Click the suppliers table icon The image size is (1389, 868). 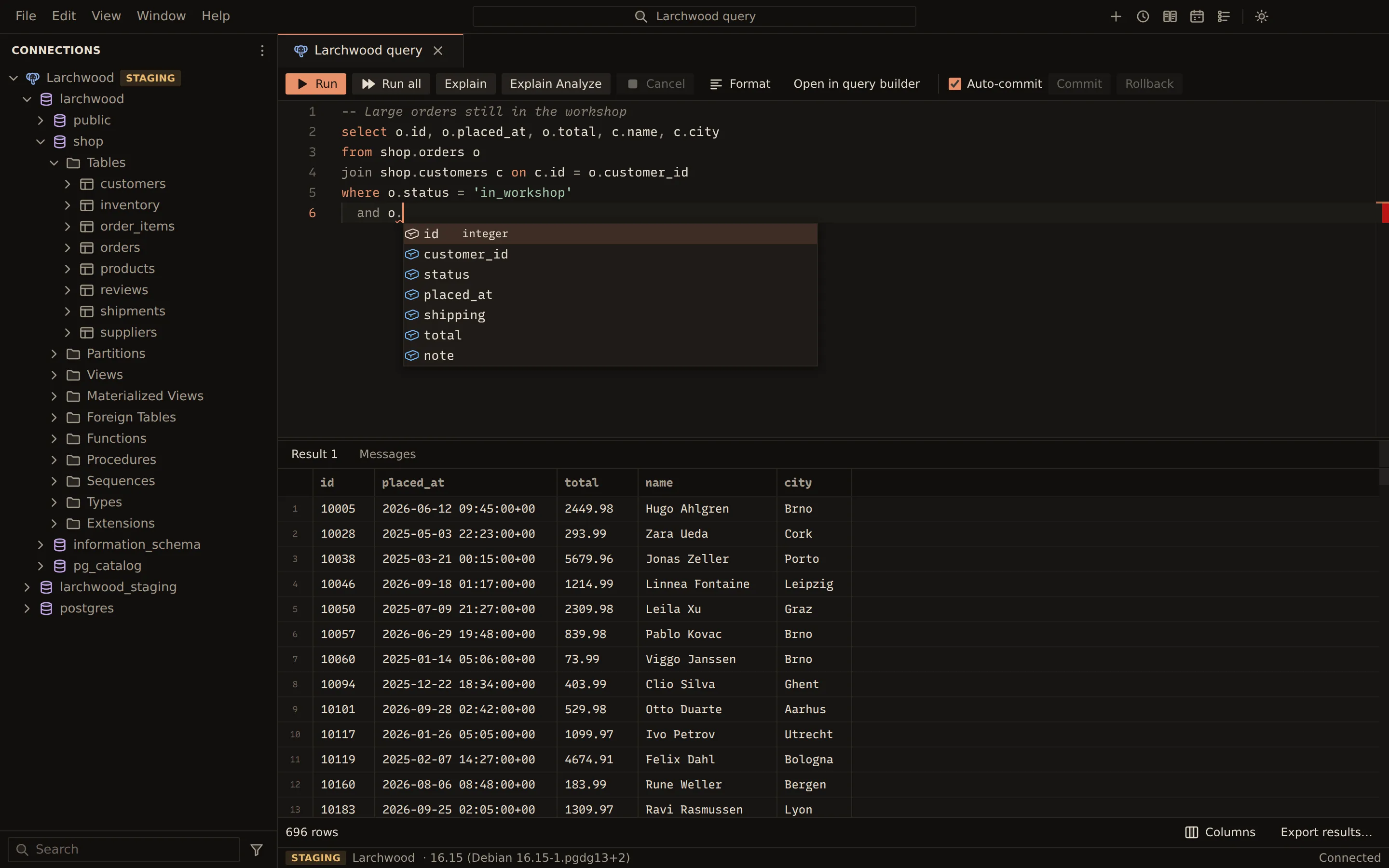pos(87,332)
